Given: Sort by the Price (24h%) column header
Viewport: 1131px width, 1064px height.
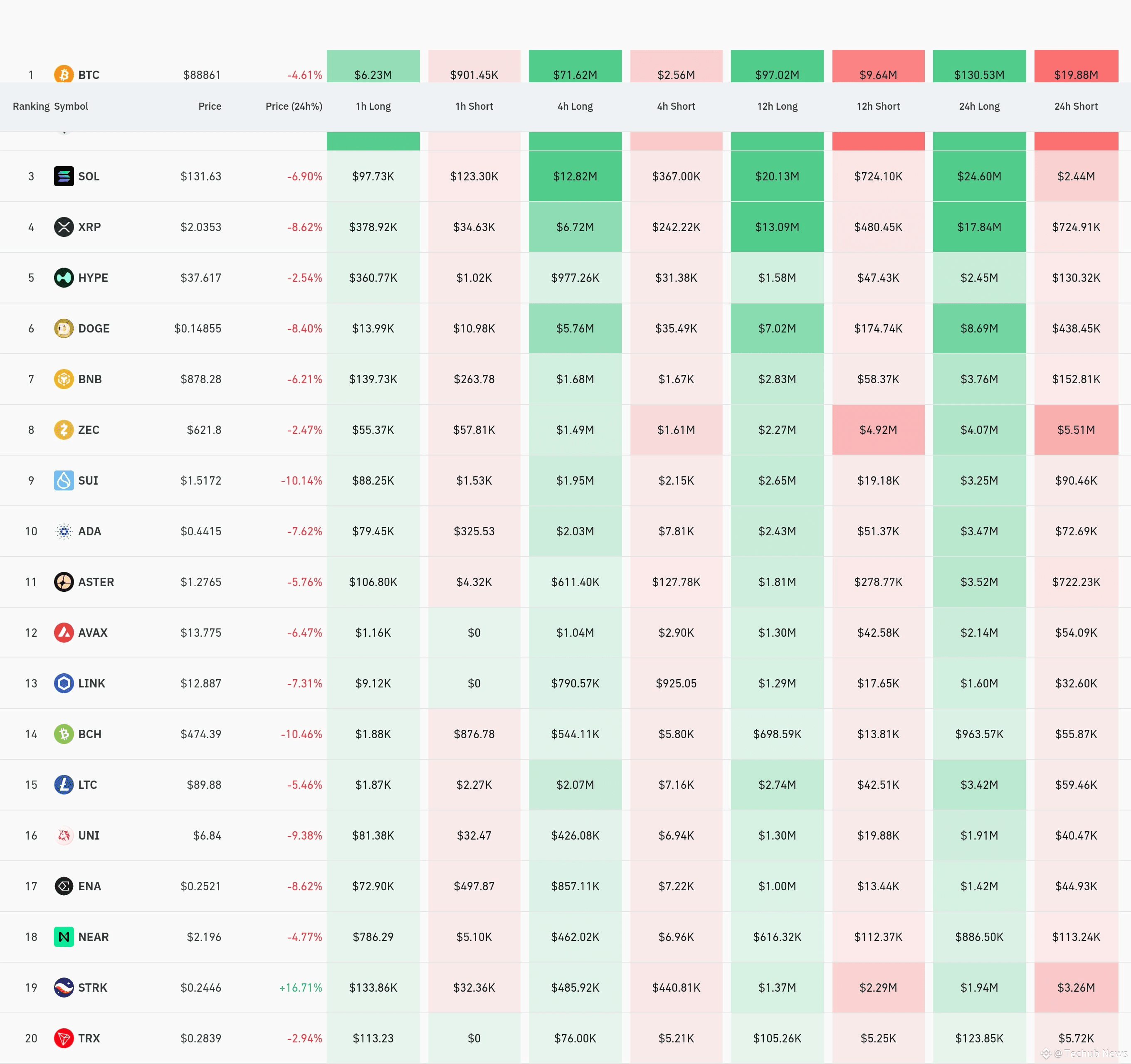Looking at the screenshot, I should coord(294,106).
